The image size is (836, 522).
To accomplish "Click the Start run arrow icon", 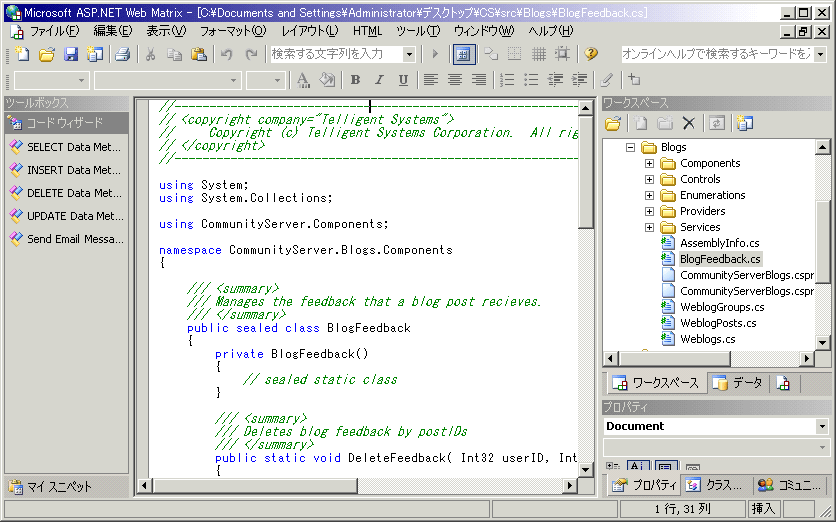I will 435,54.
